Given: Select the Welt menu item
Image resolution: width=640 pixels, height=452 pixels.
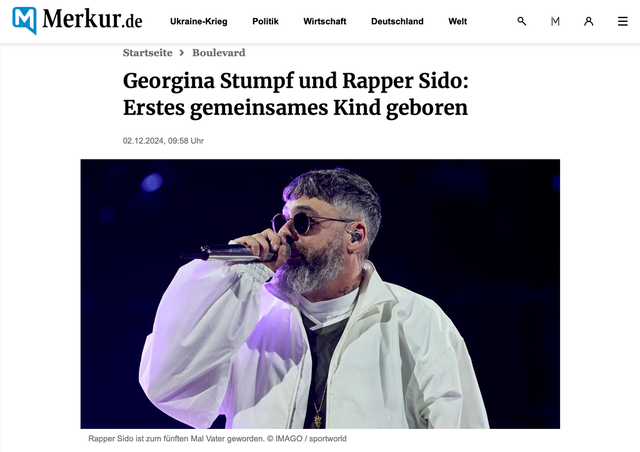Looking at the screenshot, I should click(x=458, y=21).
